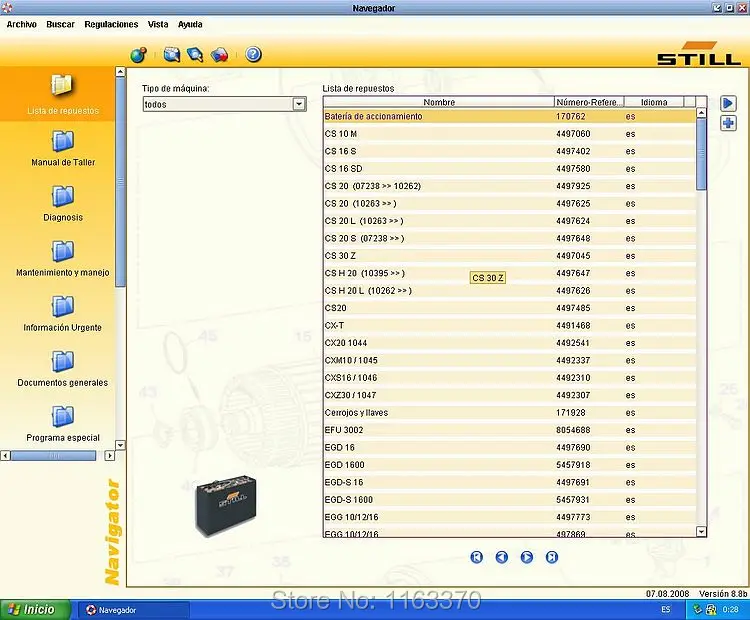
Task: Open Diagnosis folder icon
Action: (63, 196)
